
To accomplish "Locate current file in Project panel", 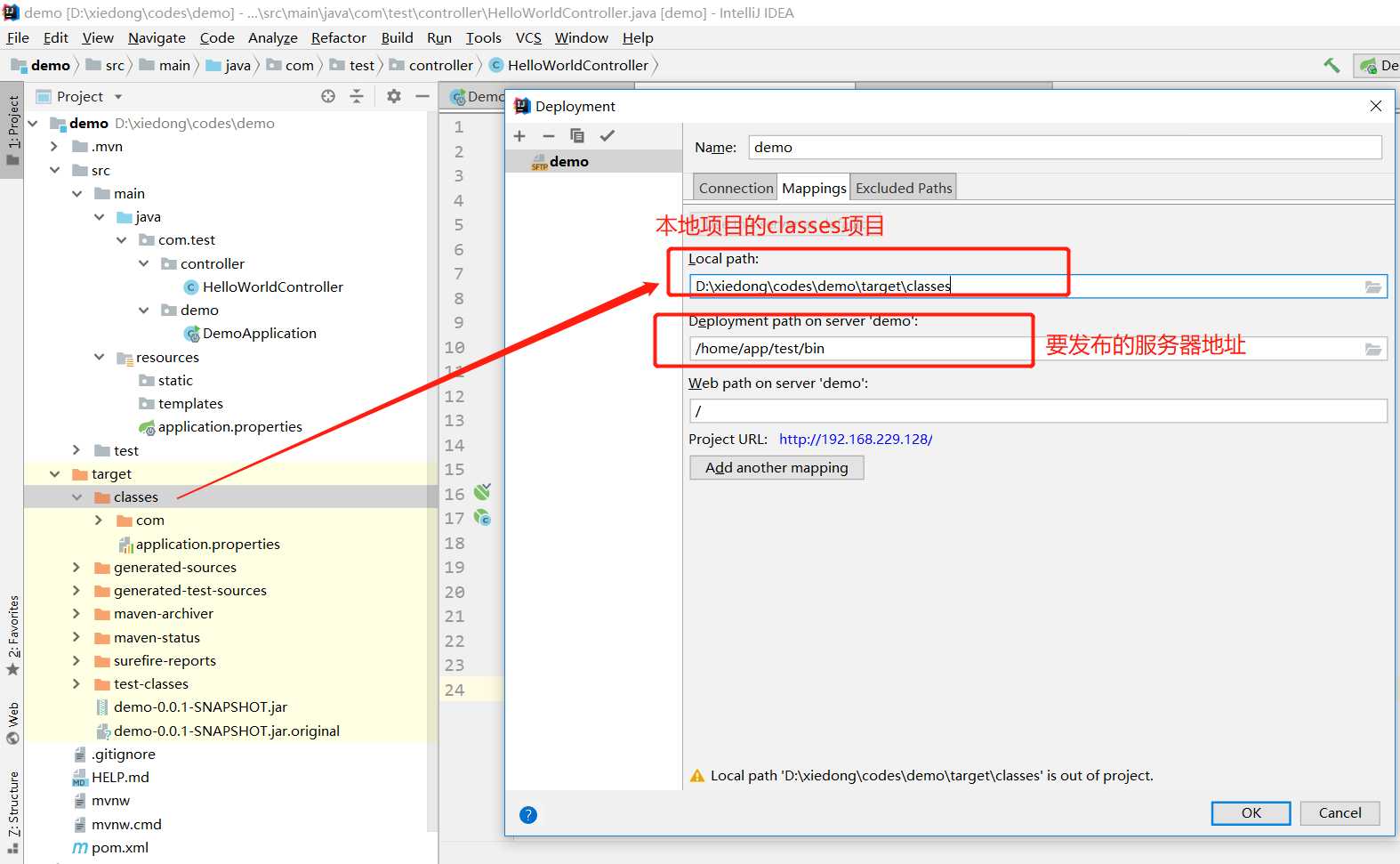I will pyautogui.click(x=328, y=96).
